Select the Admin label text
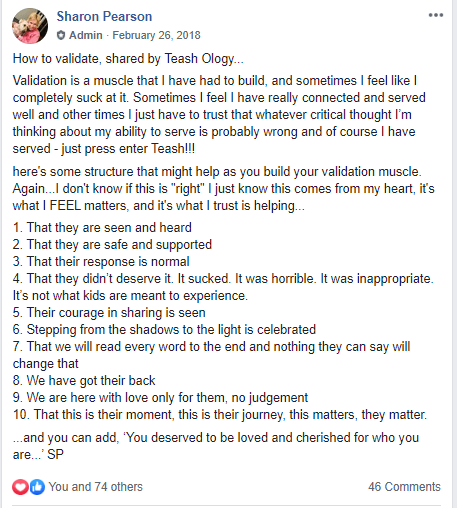The image size is (457, 508). (x=86, y=35)
